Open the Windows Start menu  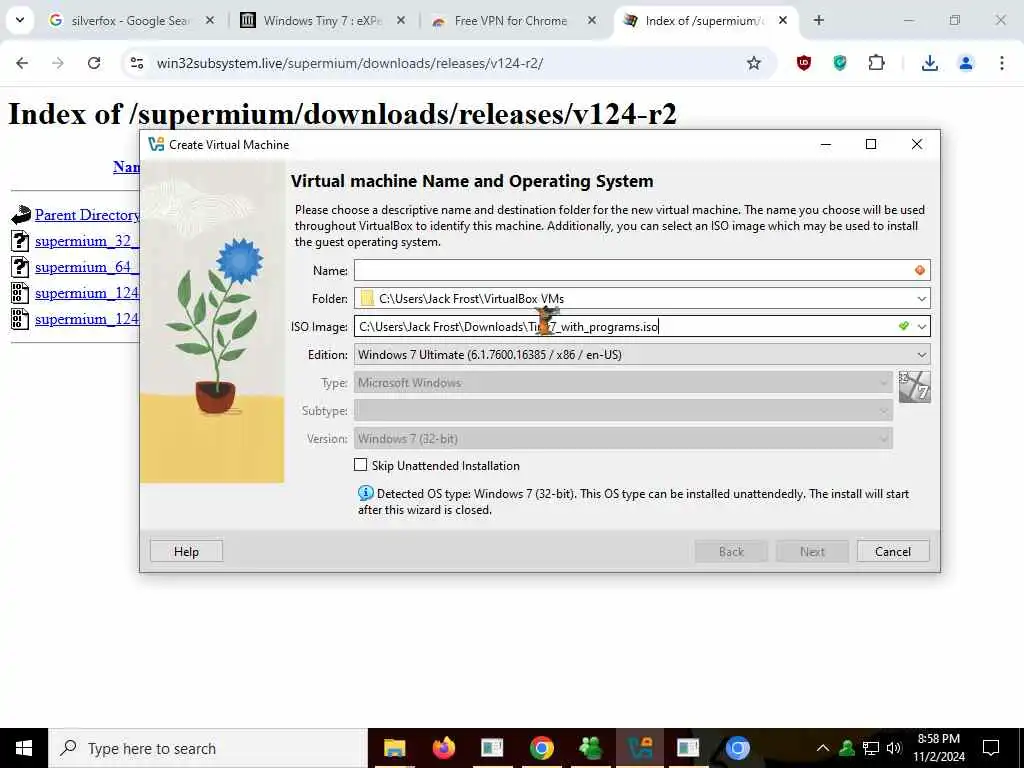24,748
